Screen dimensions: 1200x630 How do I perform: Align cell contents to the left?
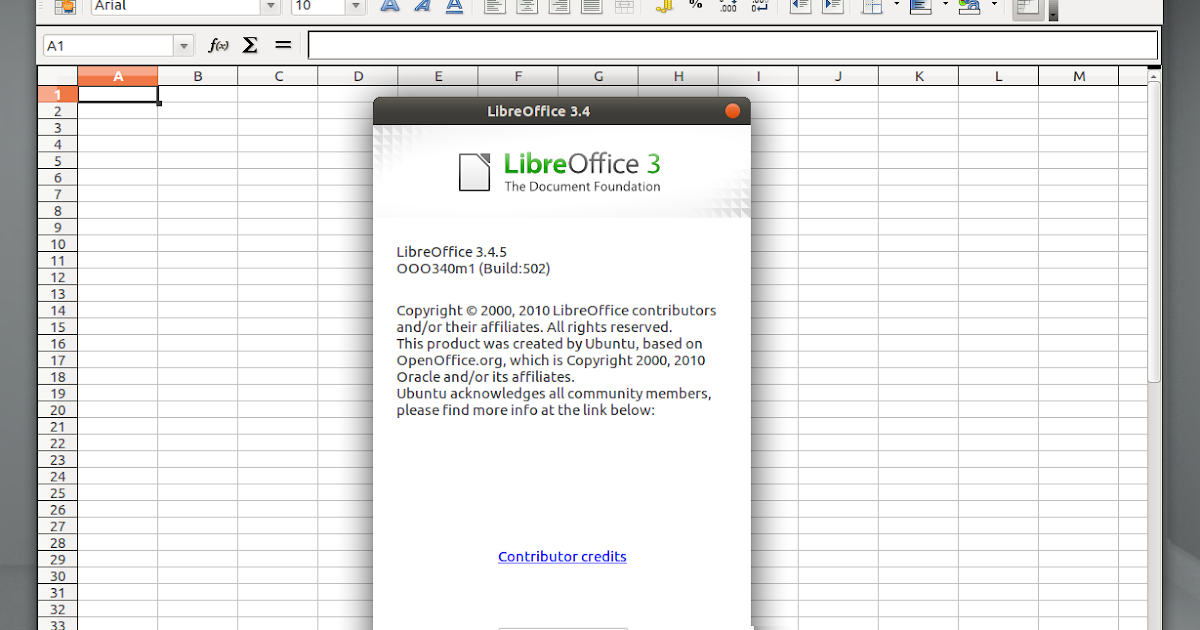tap(494, 8)
